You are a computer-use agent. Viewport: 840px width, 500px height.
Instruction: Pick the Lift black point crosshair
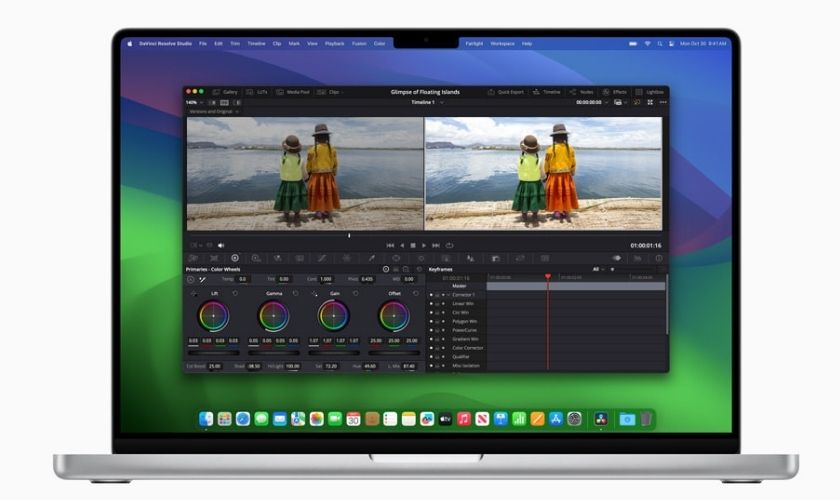tap(193, 294)
